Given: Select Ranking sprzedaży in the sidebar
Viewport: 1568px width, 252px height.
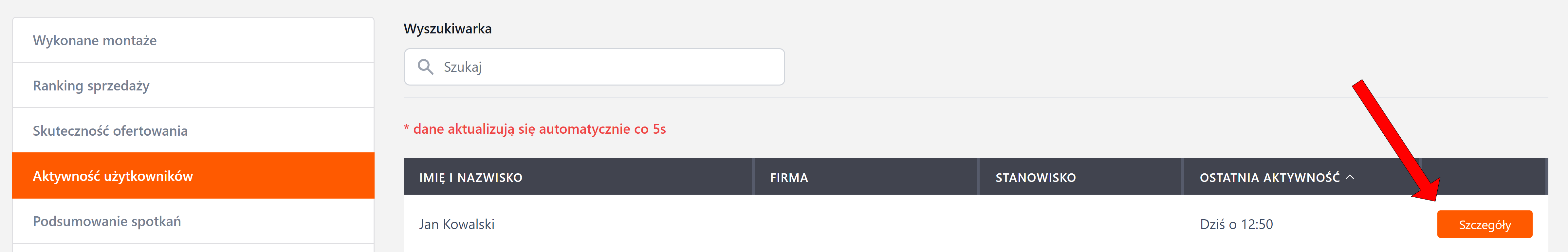Looking at the screenshot, I should [x=91, y=86].
